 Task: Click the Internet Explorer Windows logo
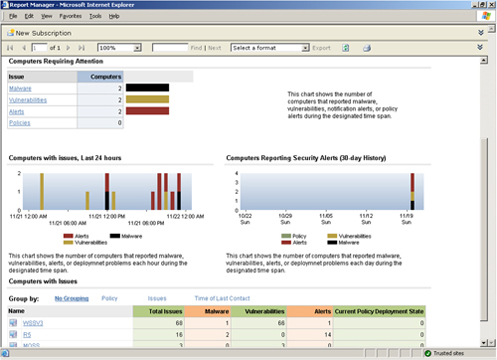(x=486, y=16)
